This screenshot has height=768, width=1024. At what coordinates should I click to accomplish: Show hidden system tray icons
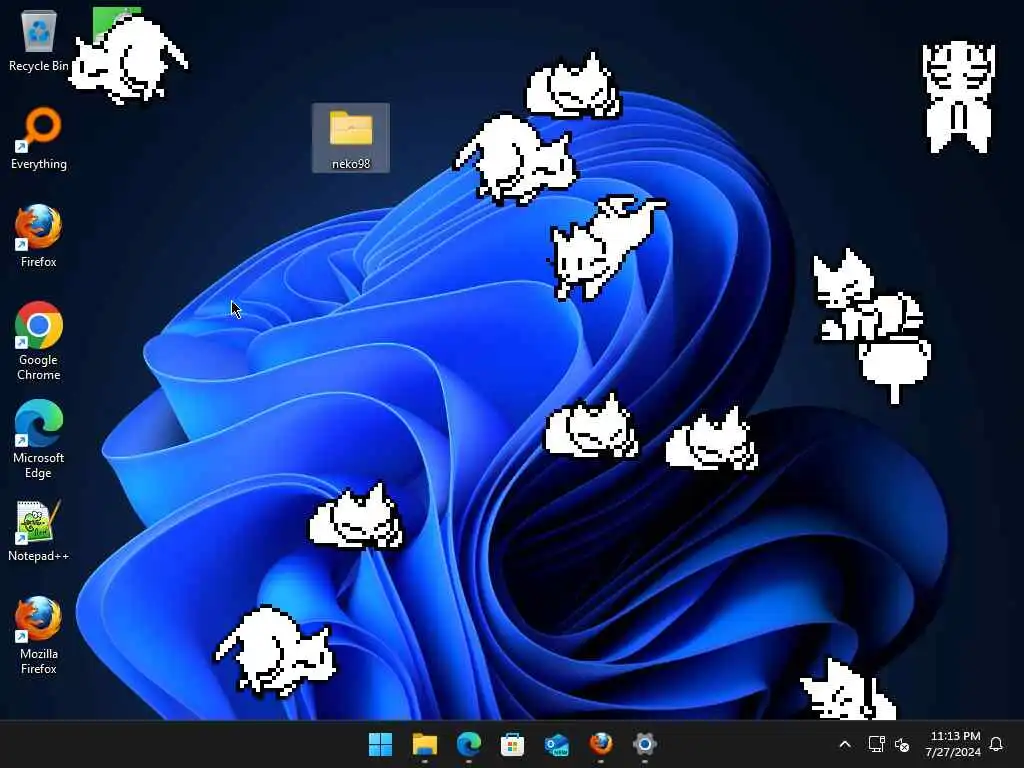click(844, 744)
